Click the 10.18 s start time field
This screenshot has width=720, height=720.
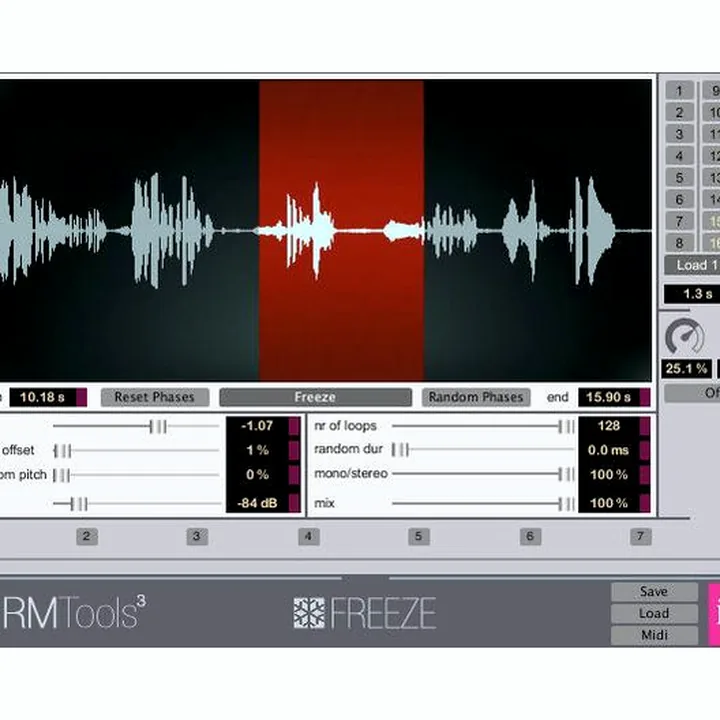pyautogui.click(x=43, y=397)
